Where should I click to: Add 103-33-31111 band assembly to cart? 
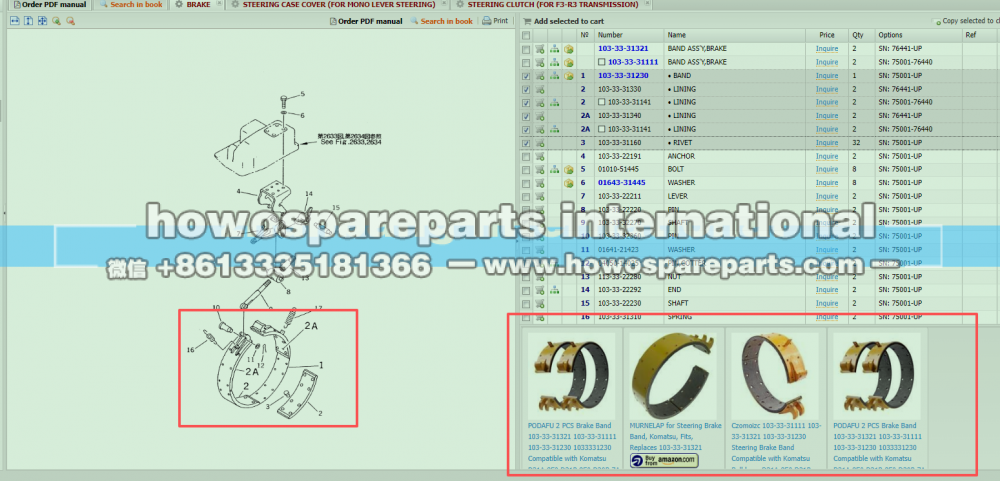(540, 63)
